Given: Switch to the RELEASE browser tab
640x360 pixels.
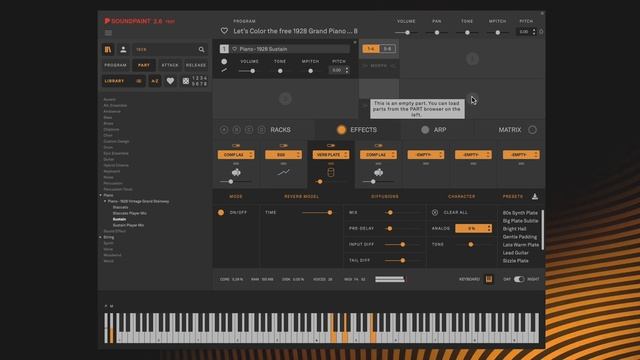Looking at the screenshot, I should coord(196,65).
